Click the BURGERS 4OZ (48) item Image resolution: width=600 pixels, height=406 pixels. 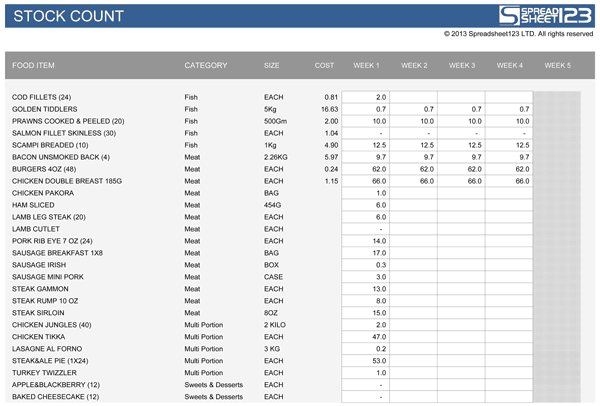click(x=44, y=169)
